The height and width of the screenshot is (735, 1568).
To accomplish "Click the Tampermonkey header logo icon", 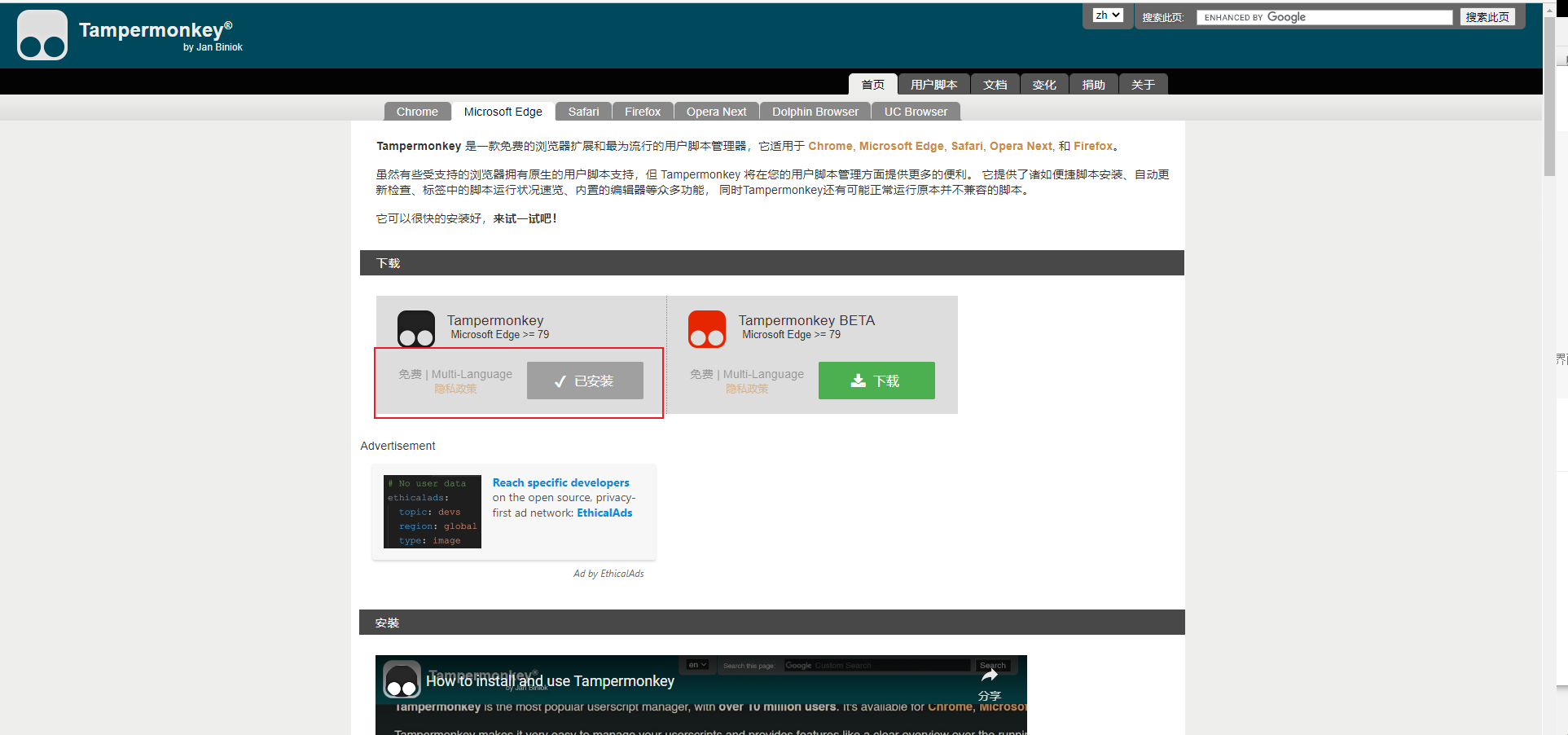I will coord(42,35).
